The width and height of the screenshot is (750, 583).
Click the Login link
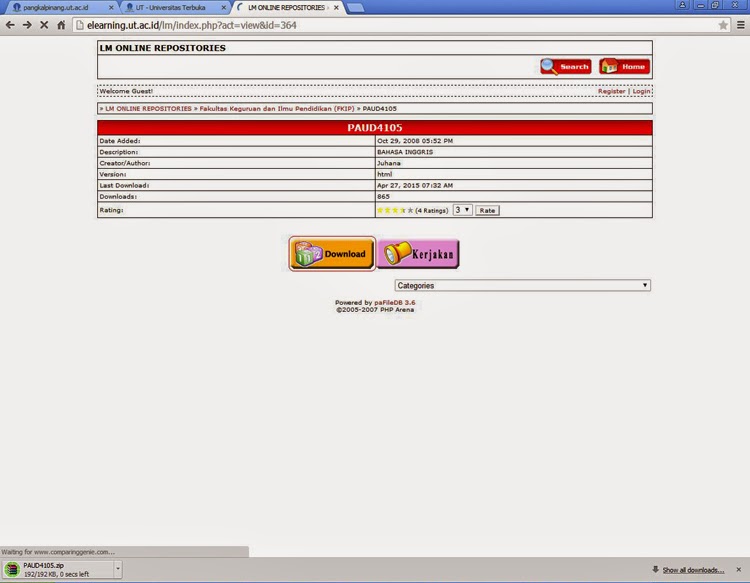641,91
